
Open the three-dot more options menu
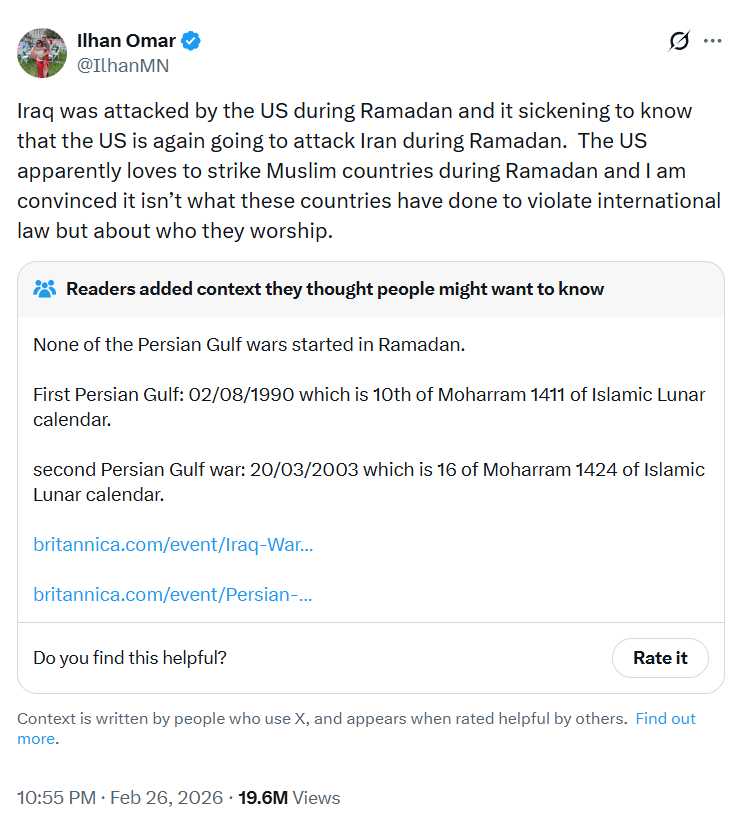pyautogui.click(x=712, y=41)
